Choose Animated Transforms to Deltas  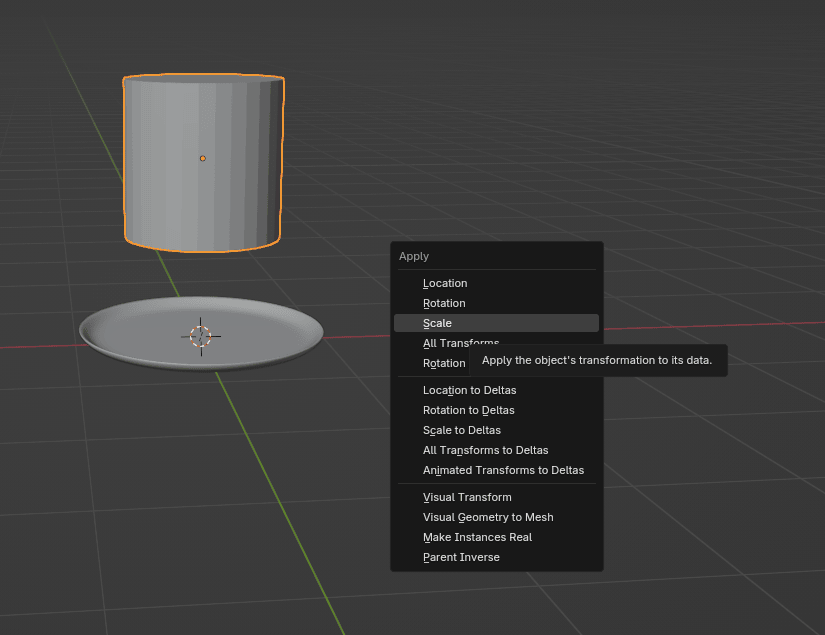[x=503, y=470]
